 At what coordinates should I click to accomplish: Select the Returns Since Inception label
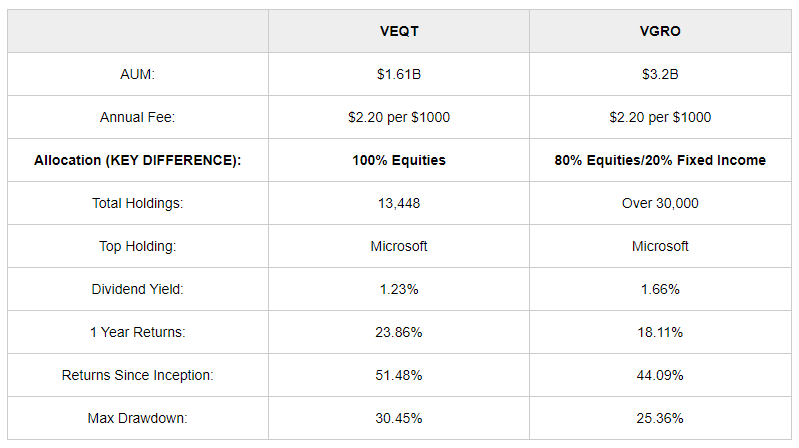[138, 375]
